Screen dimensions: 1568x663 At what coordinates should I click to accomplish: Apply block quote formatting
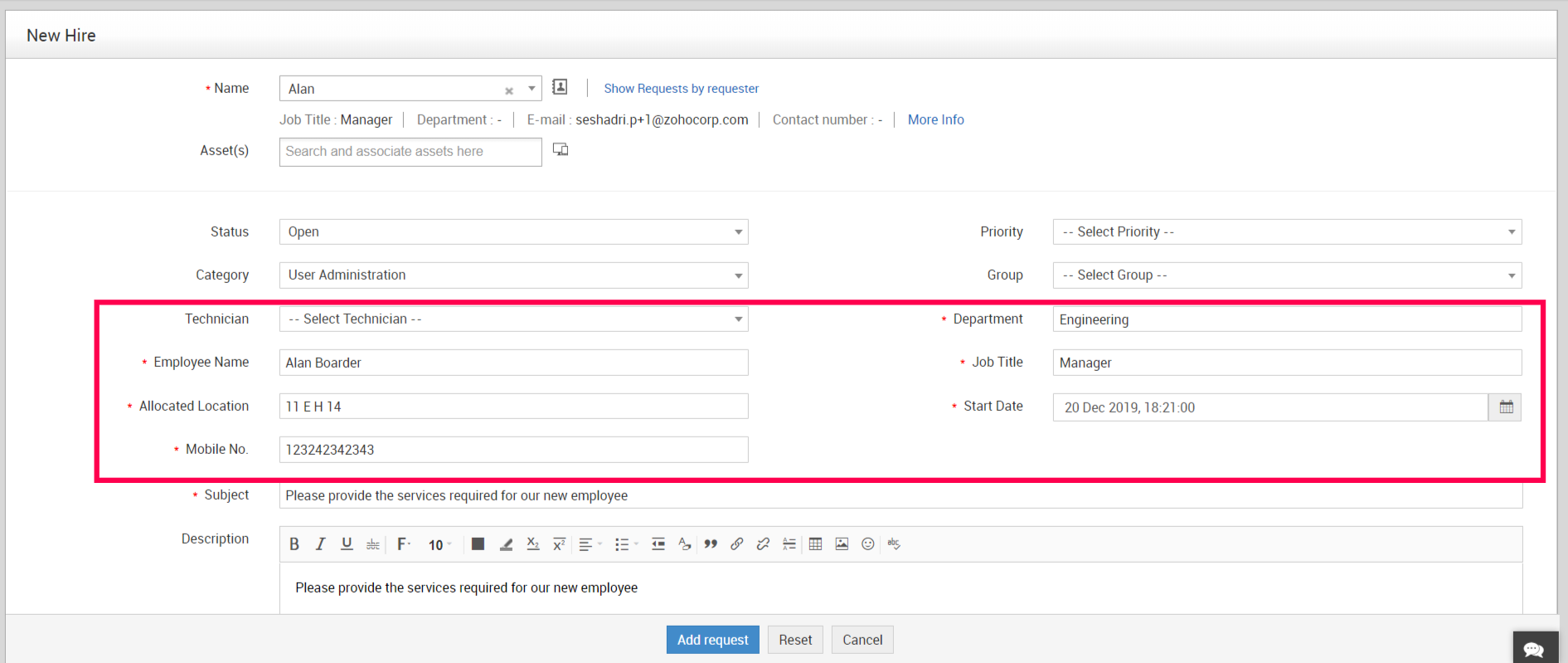[711, 544]
